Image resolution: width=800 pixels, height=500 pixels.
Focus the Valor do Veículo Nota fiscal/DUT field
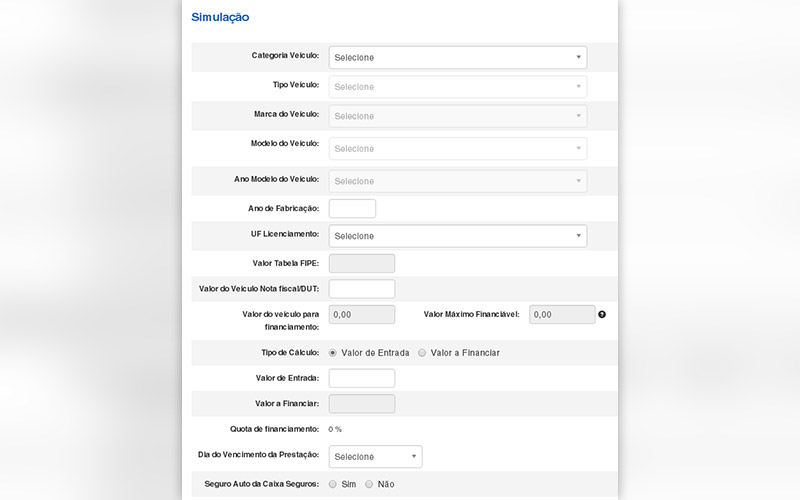click(361, 289)
